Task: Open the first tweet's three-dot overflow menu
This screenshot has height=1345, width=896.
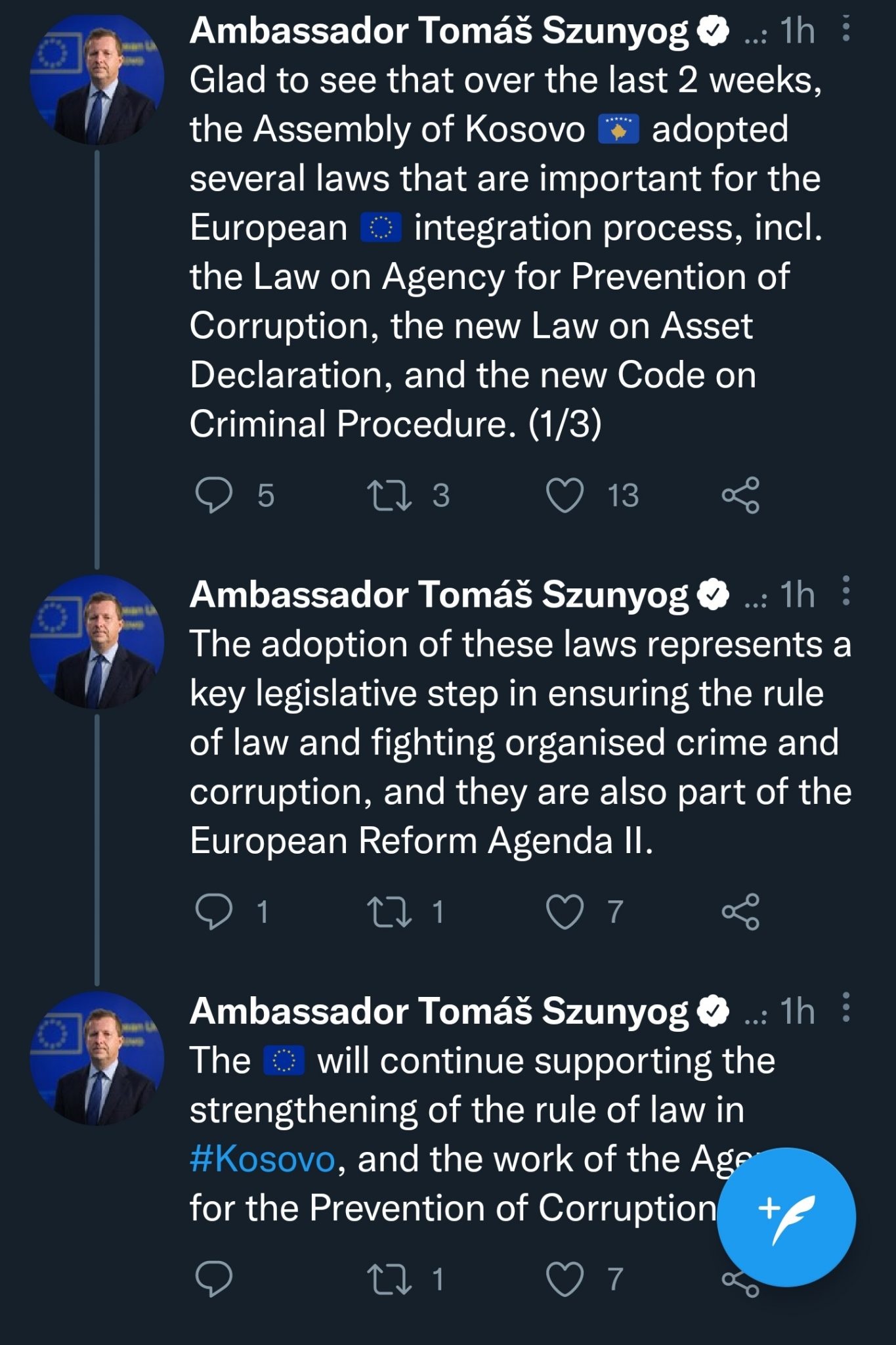Action: (x=846, y=30)
